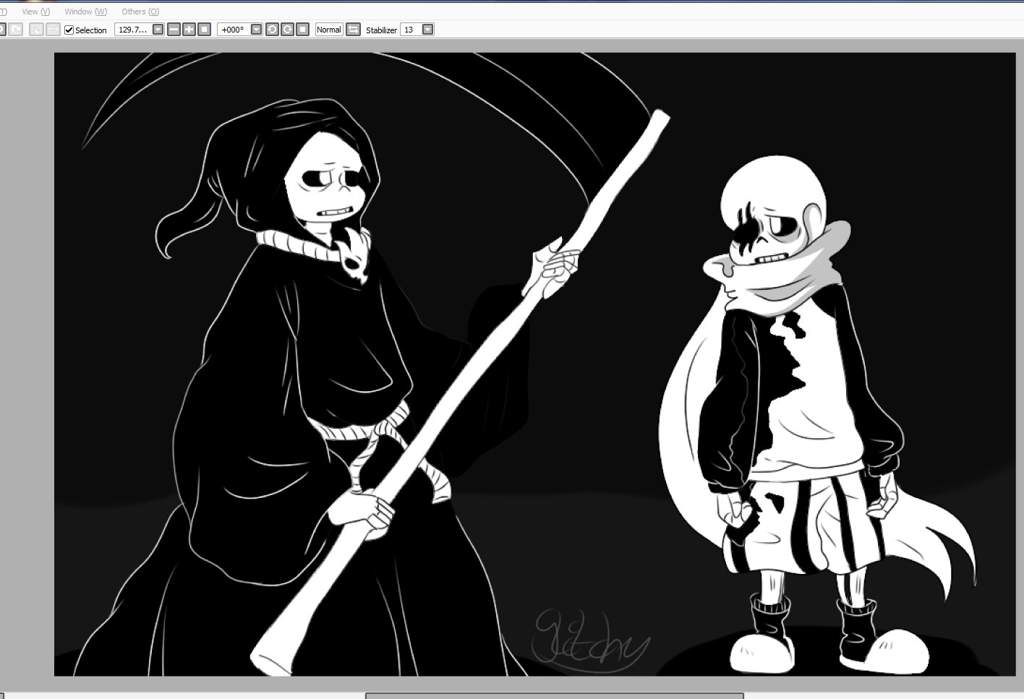Rotate the canvas clockwise
This screenshot has height=699, width=1024.
287,29
